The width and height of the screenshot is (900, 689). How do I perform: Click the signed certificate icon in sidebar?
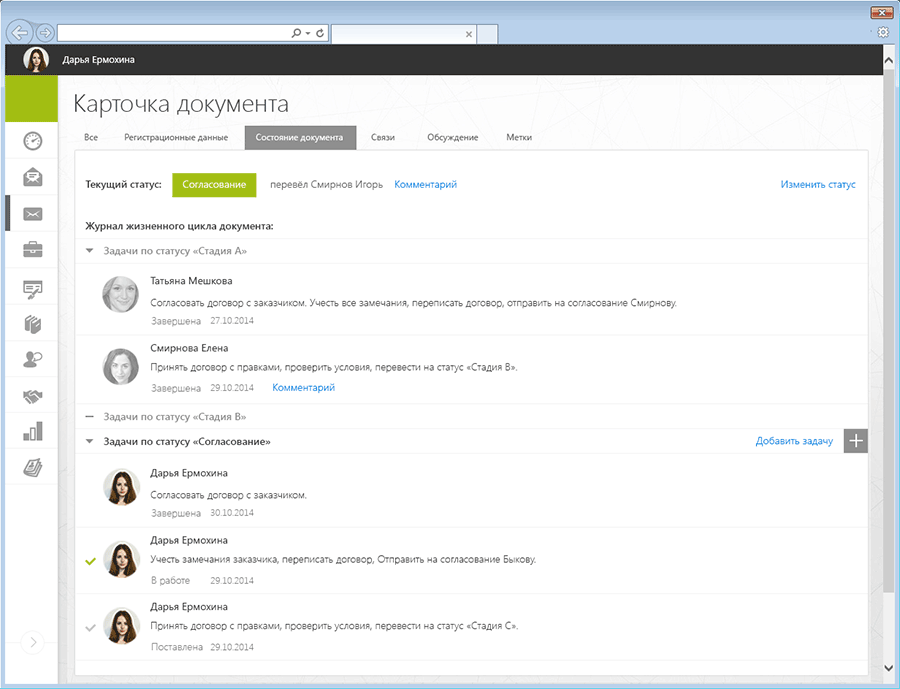[33, 289]
